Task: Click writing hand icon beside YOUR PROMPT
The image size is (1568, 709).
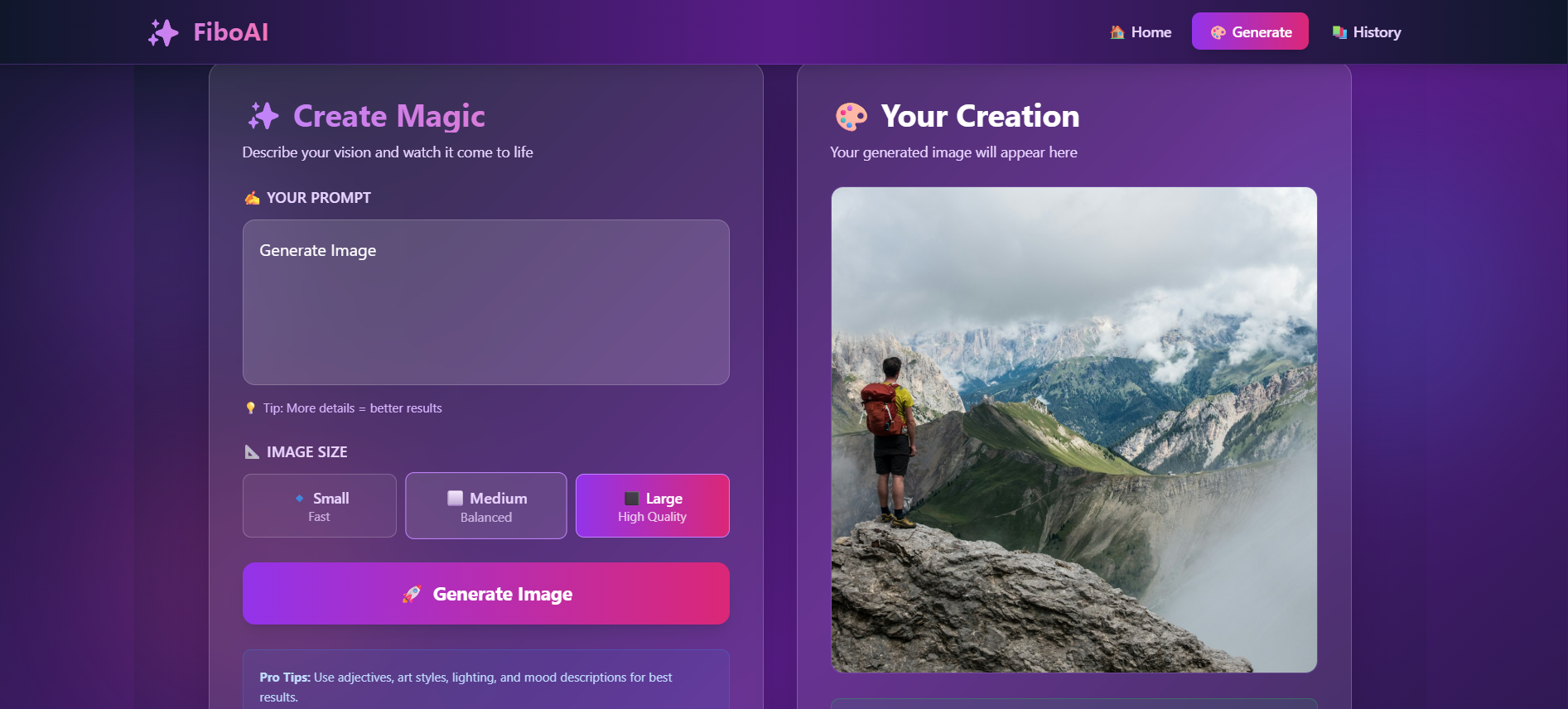Action: (x=252, y=198)
